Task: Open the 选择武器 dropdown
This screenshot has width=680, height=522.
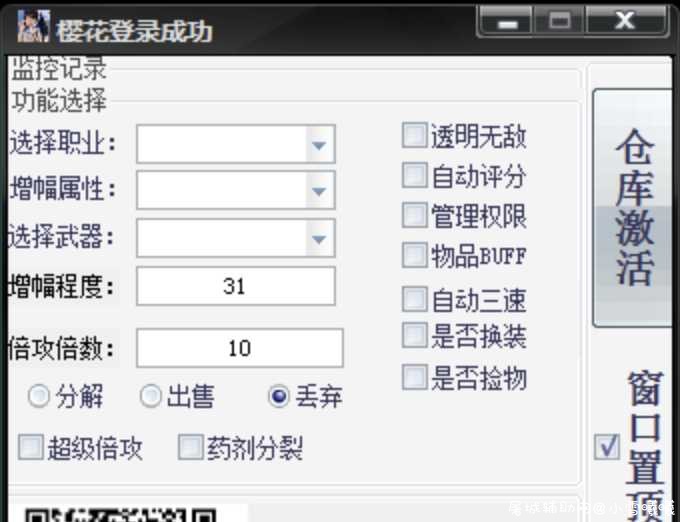Action: 235,238
